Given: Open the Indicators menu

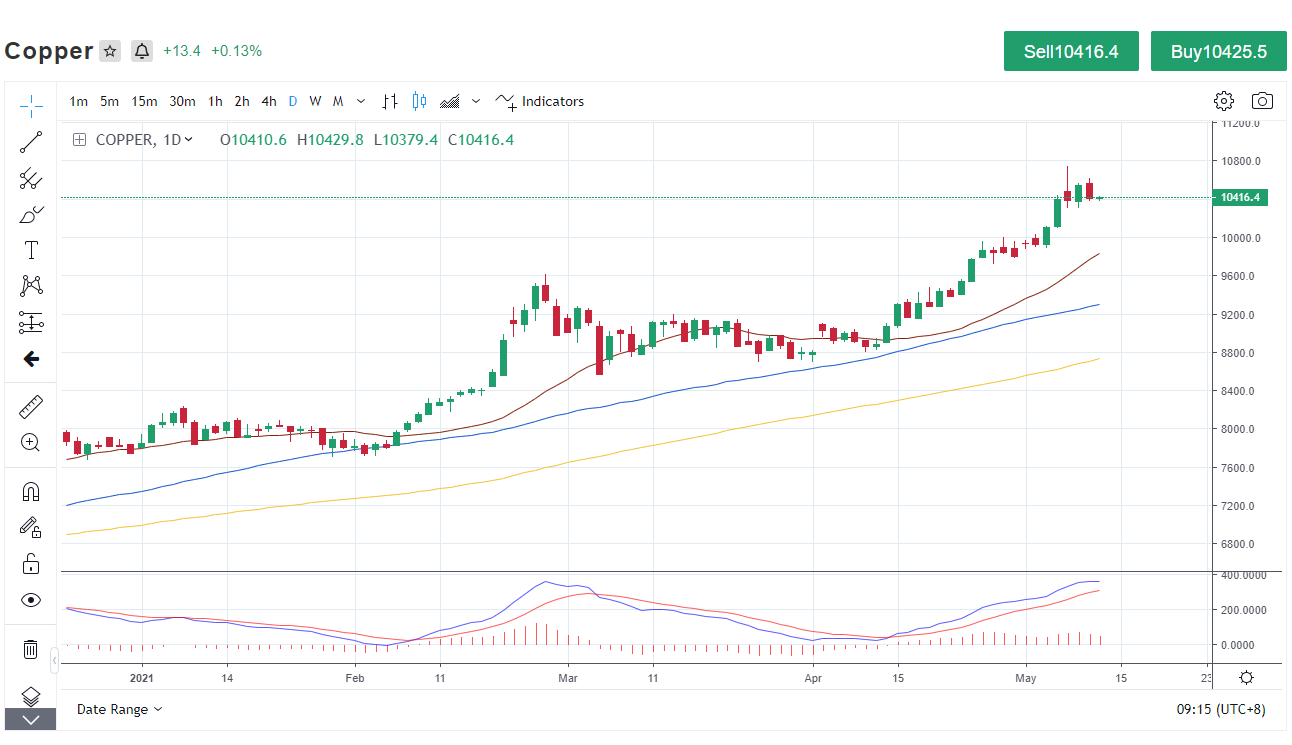Looking at the screenshot, I should (540, 101).
